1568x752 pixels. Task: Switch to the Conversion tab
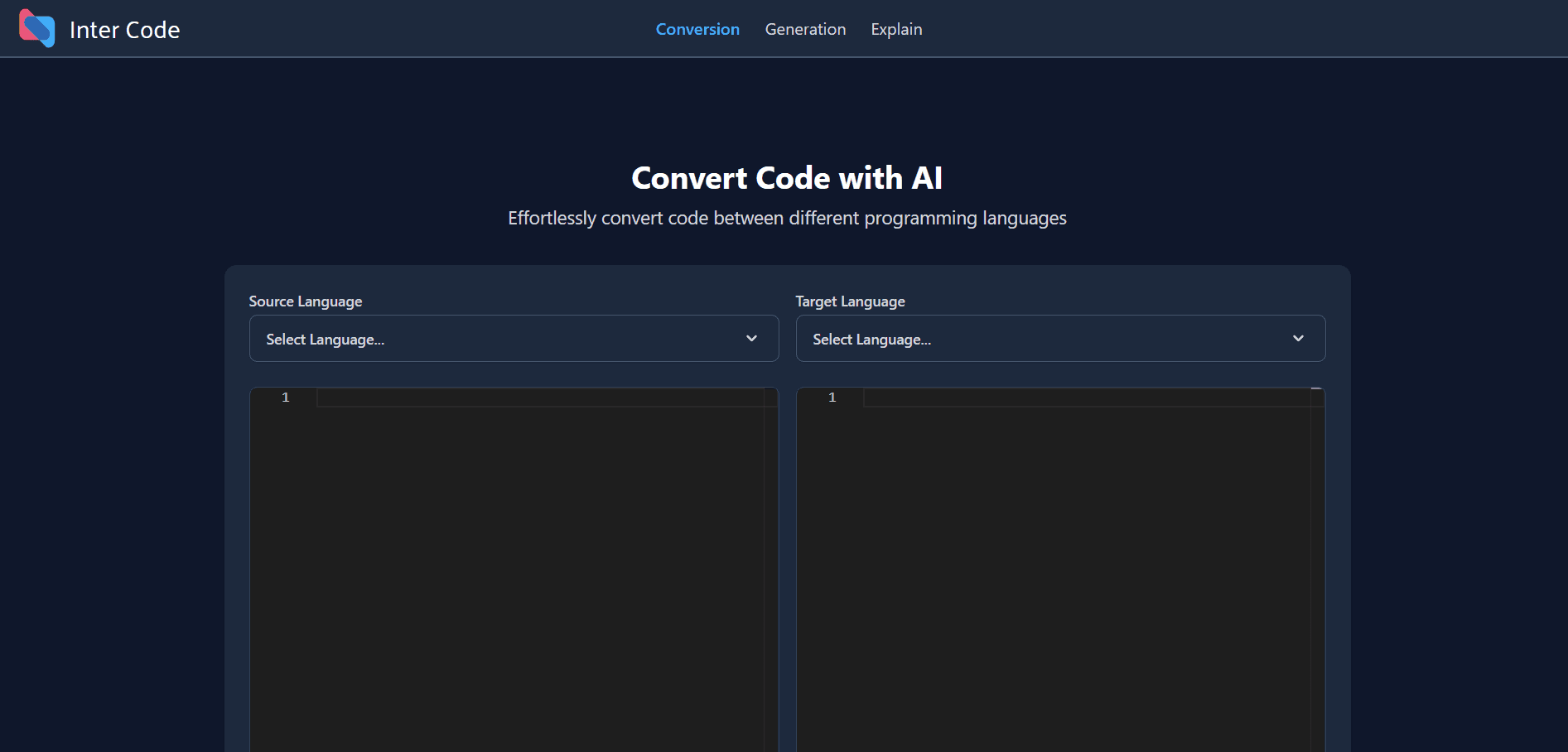697,29
